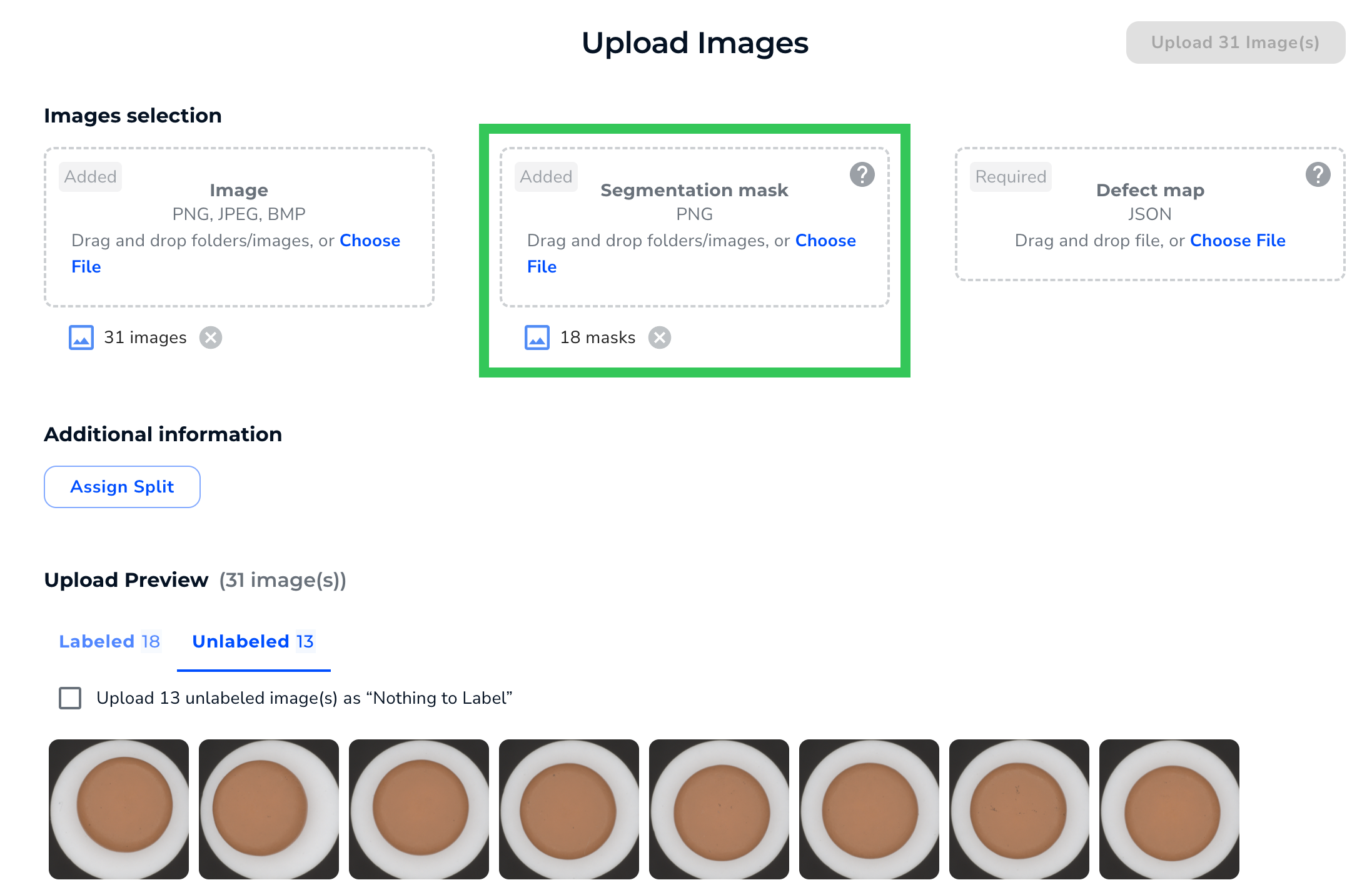The width and height of the screenshot is (1372, 885).
Task: Select the first unlabeled preview thumbnail
Action: click(x=119, y=809)
